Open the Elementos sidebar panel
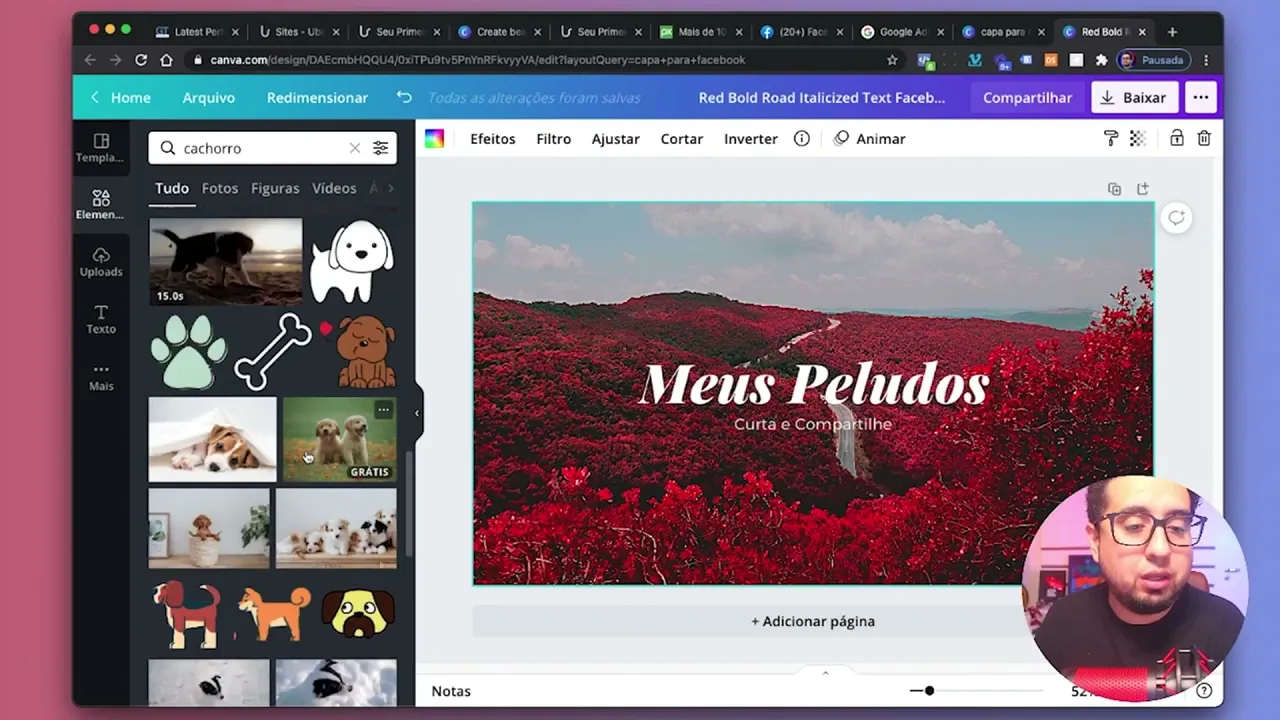1280x720 pixels. point(100,204)
